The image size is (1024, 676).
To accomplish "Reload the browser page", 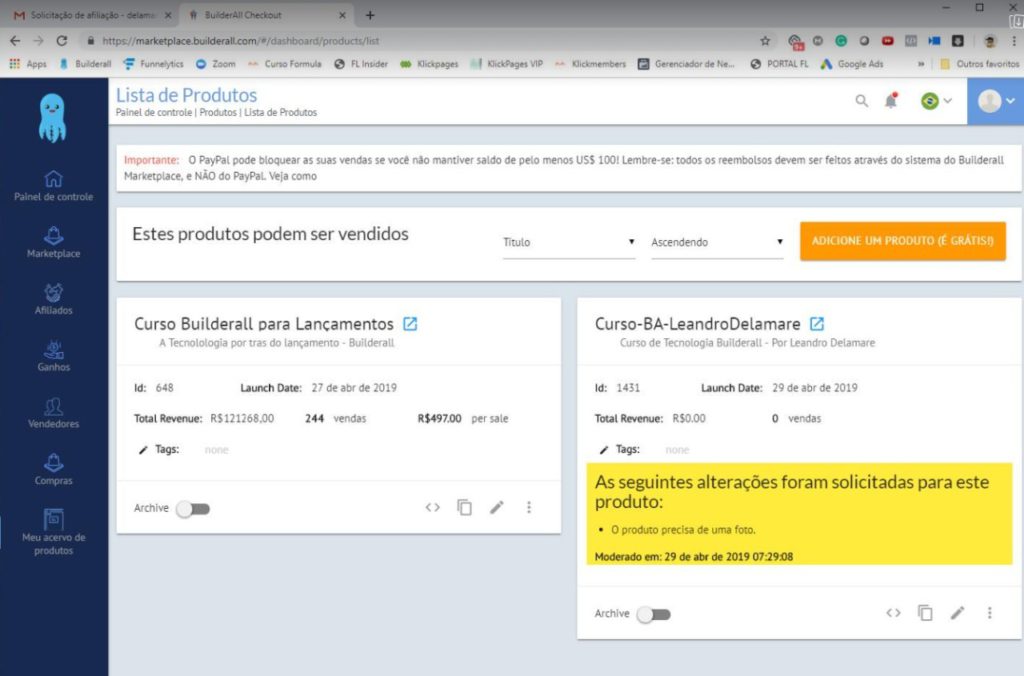I will pos(61,40).
